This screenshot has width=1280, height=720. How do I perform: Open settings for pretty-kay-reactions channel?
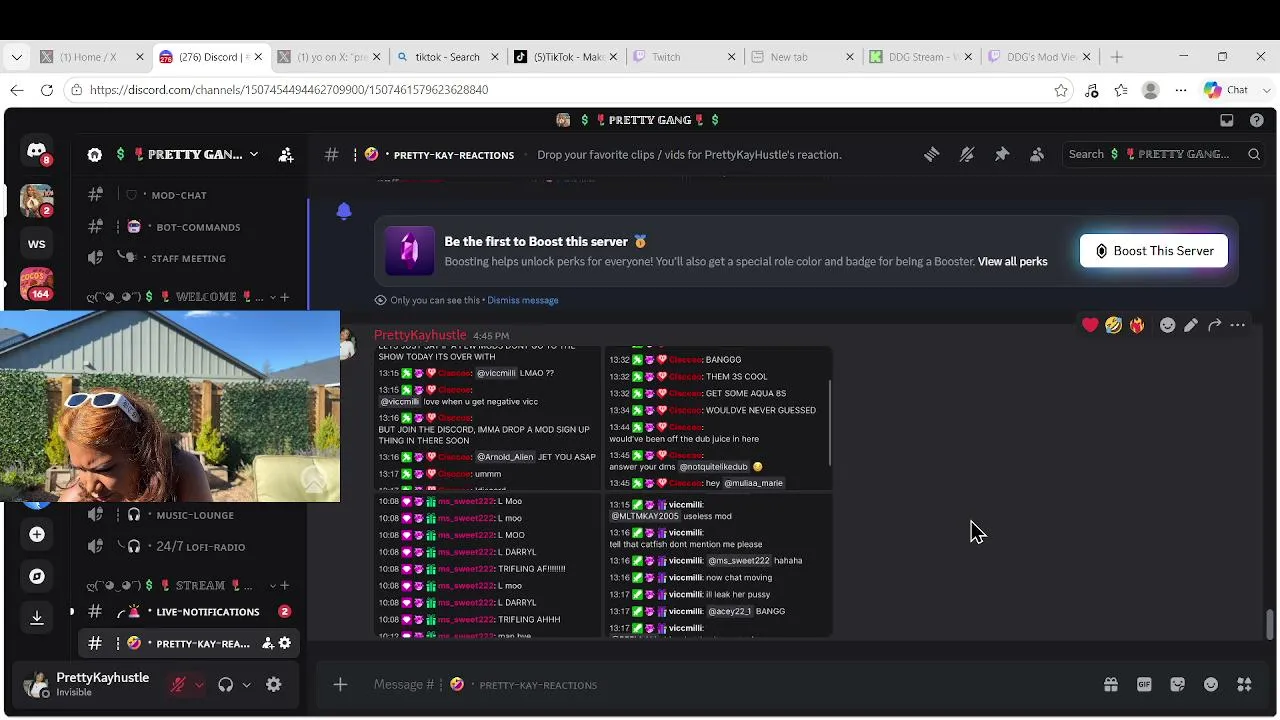[x=285, y=643]
